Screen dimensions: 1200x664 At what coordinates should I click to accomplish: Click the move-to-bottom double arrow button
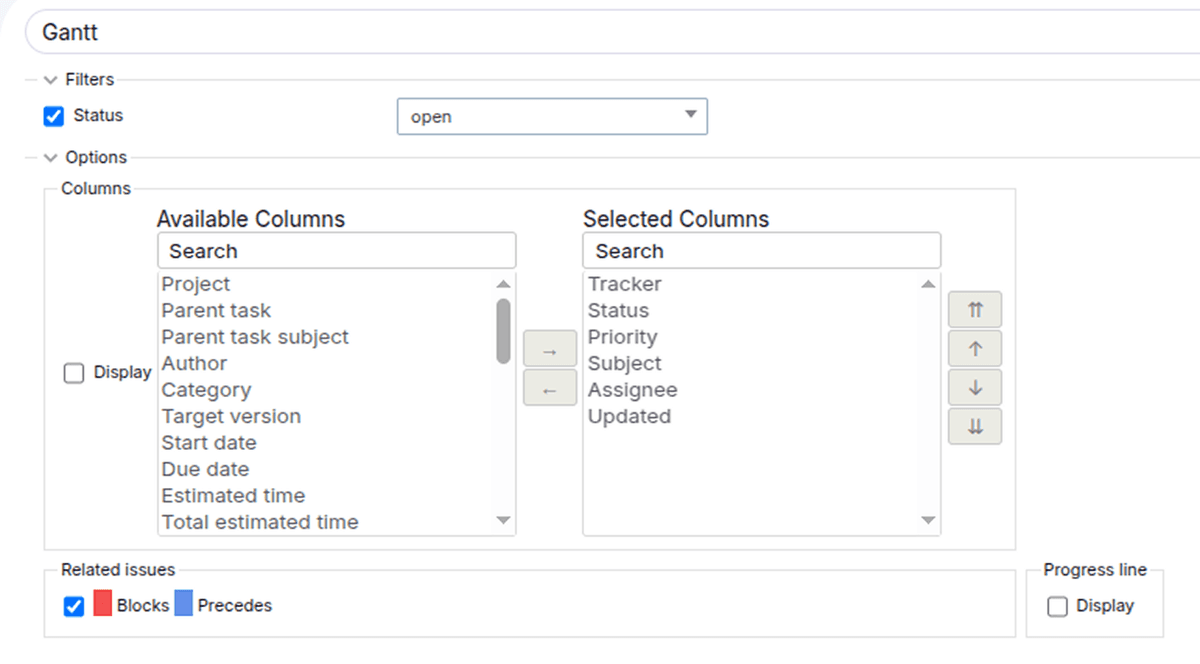[x=975, y=426]
